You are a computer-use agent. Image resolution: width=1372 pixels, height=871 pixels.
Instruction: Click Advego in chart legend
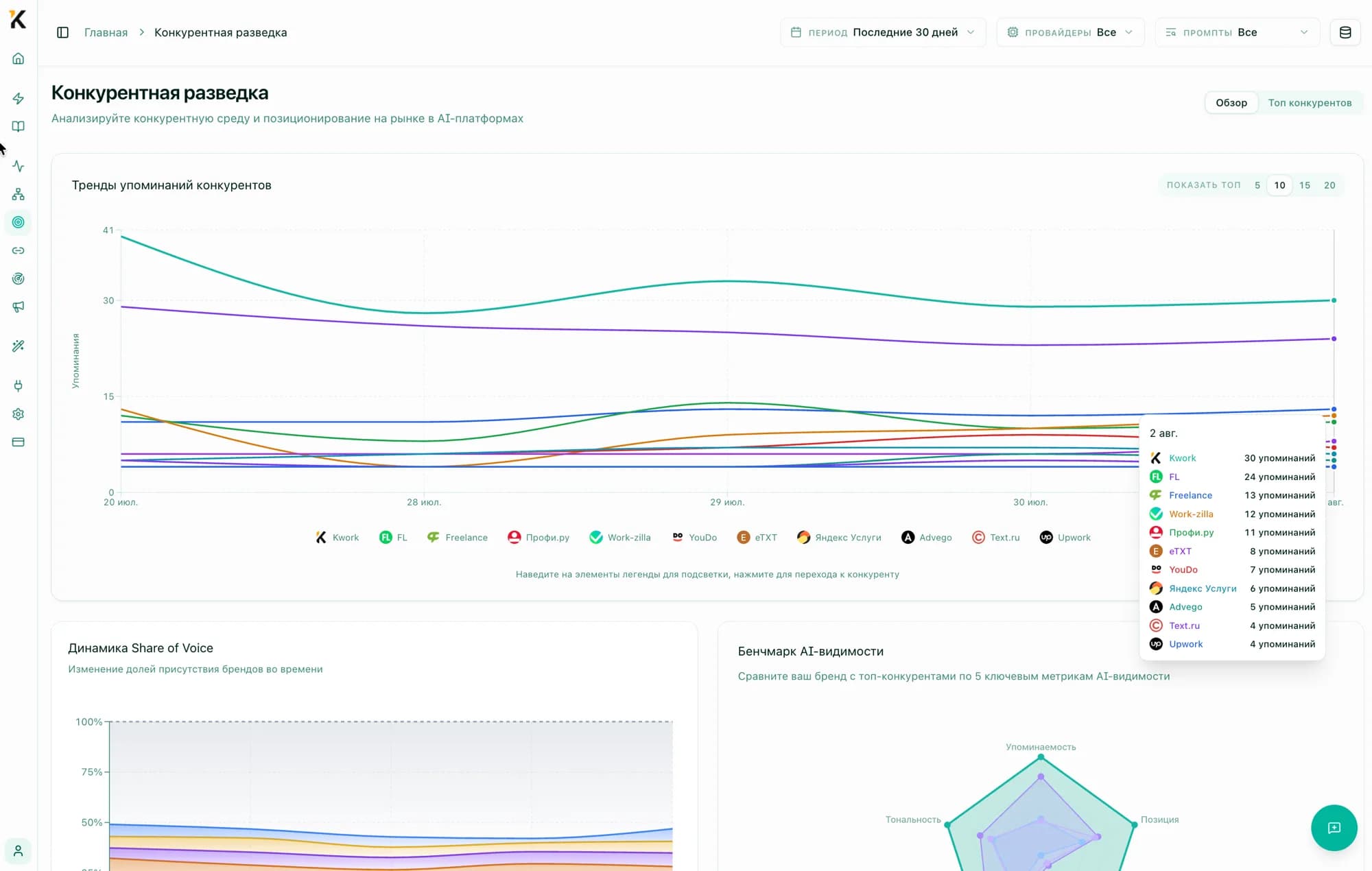pyautogui.click(x=927, y=538)
